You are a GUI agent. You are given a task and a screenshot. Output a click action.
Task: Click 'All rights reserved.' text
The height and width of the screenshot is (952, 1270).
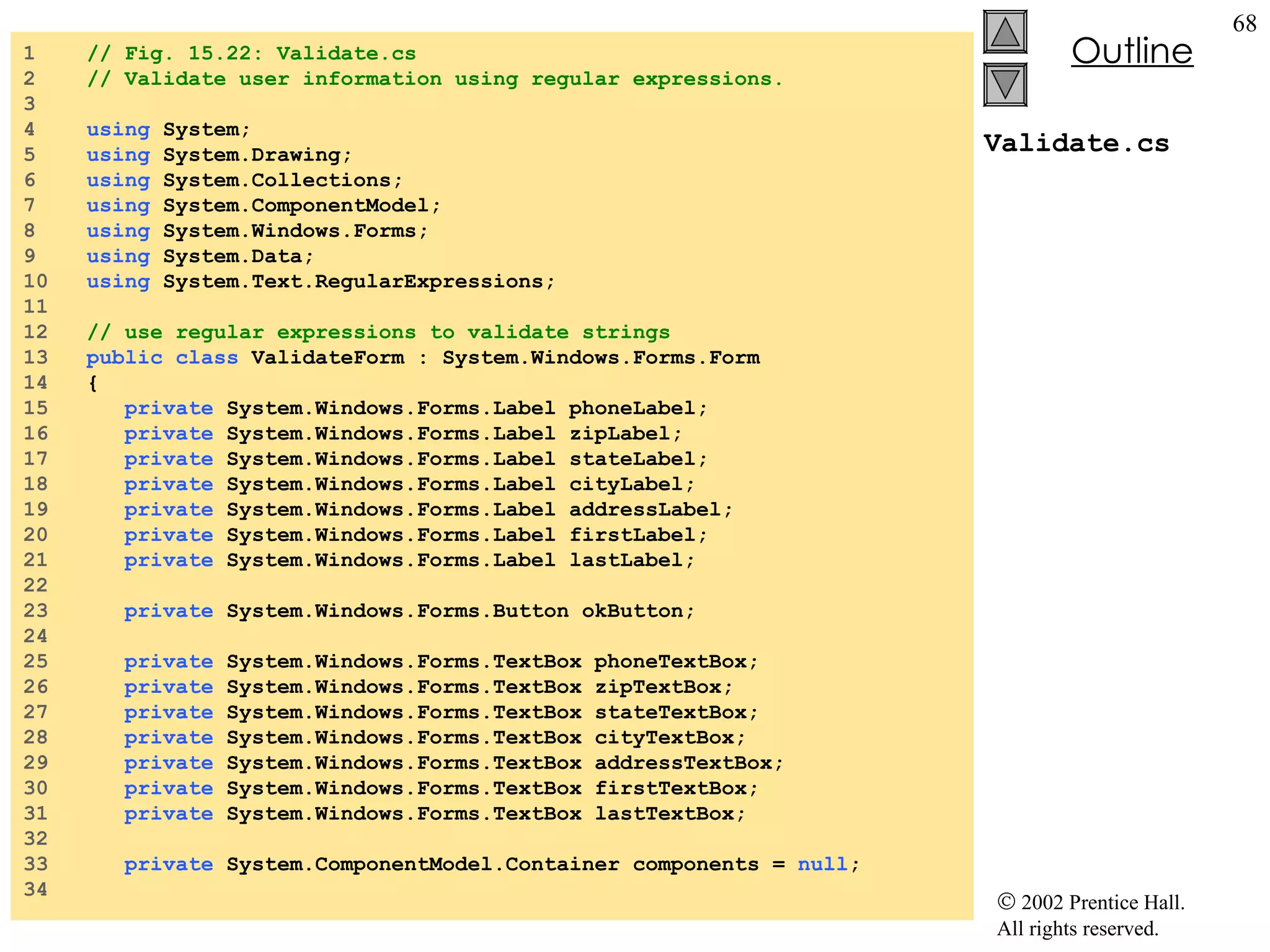point(1078,929)
